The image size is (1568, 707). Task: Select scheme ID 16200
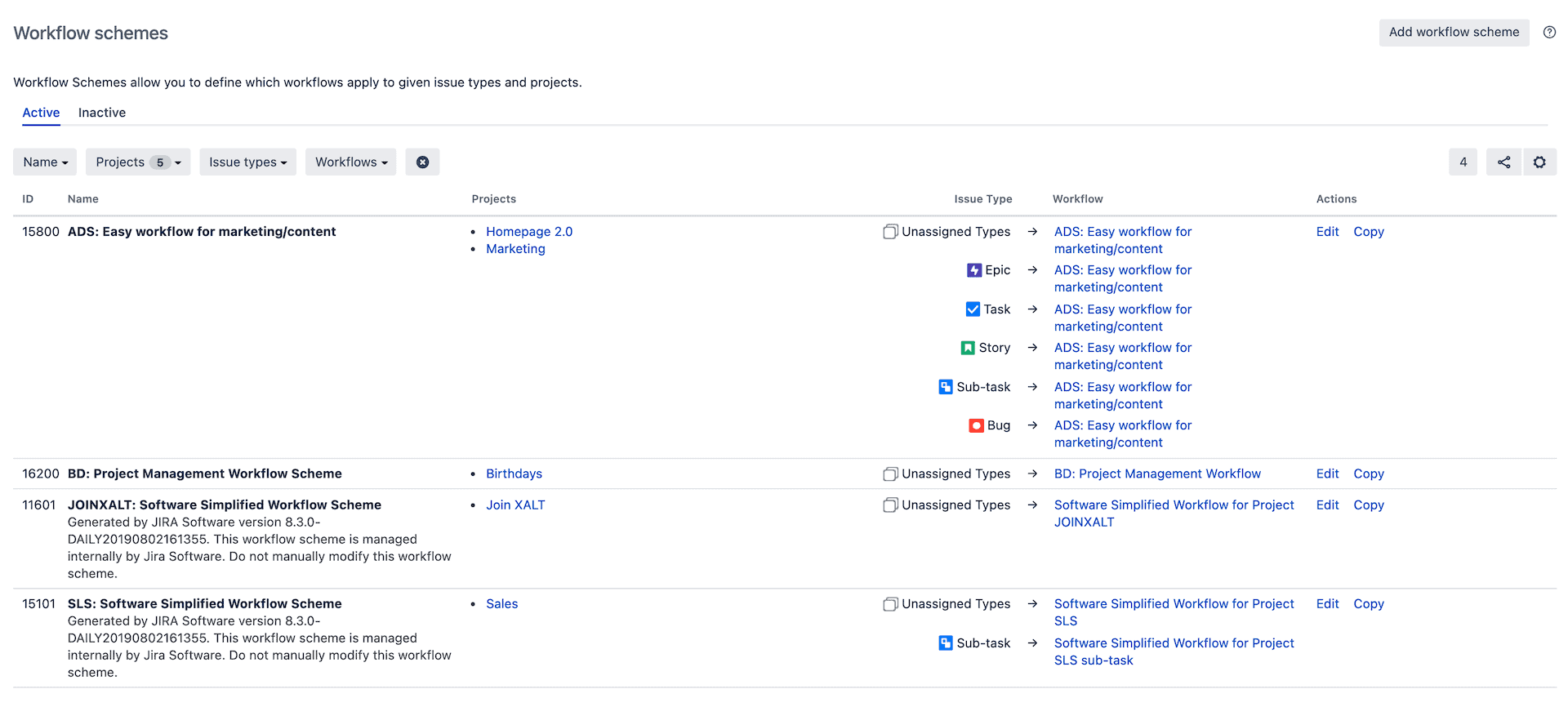(x=41, y=474)
